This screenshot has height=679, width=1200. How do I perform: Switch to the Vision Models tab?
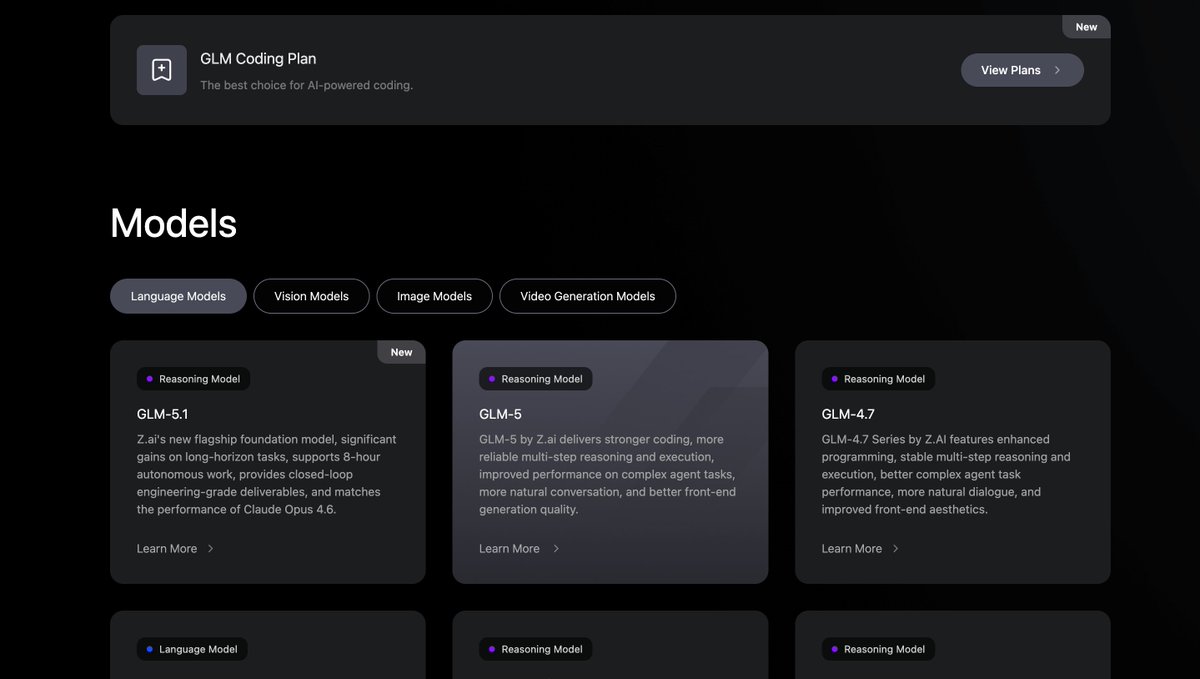pyautogui.click(x=311, y=296)
